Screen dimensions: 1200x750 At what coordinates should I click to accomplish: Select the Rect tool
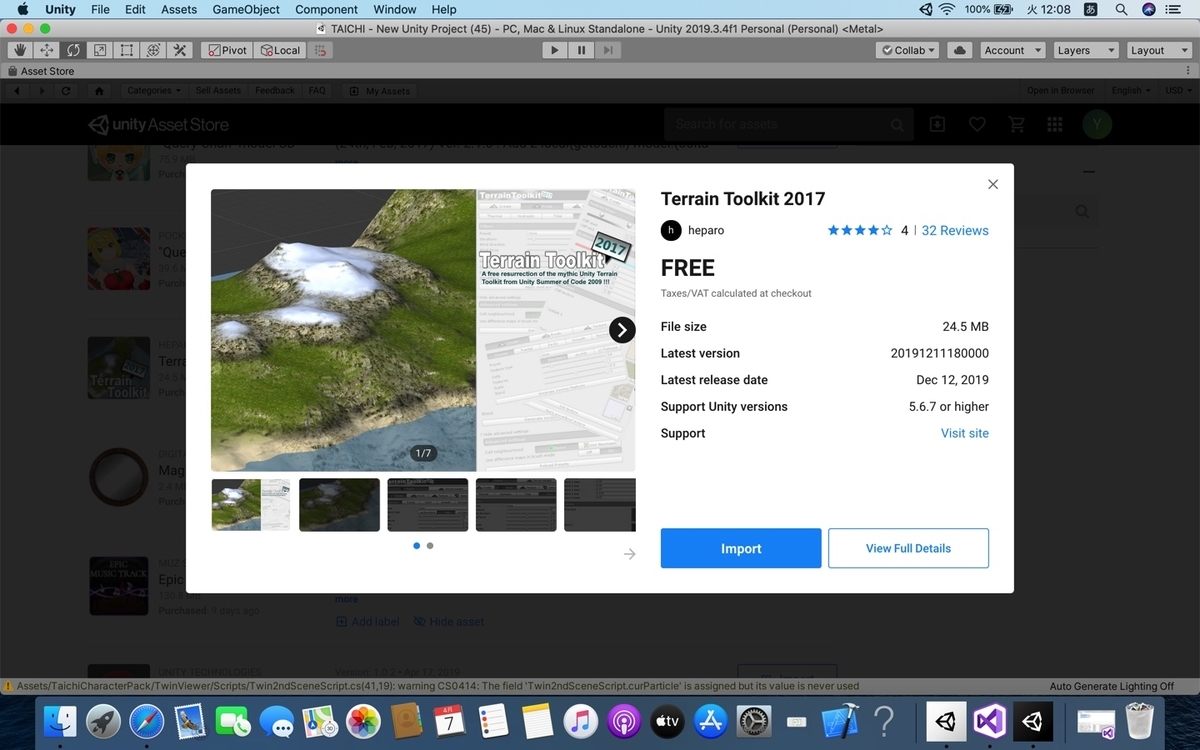pyautogui.click(x=127, y=50)
